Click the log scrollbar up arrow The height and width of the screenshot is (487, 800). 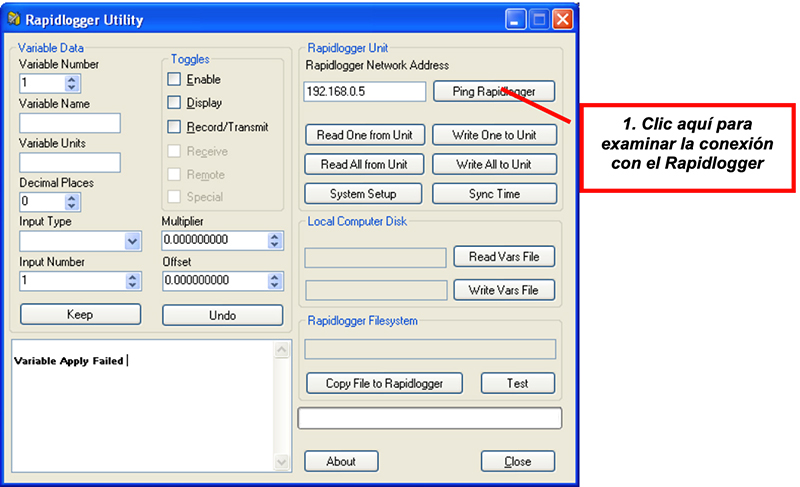(x=282, y=350)
